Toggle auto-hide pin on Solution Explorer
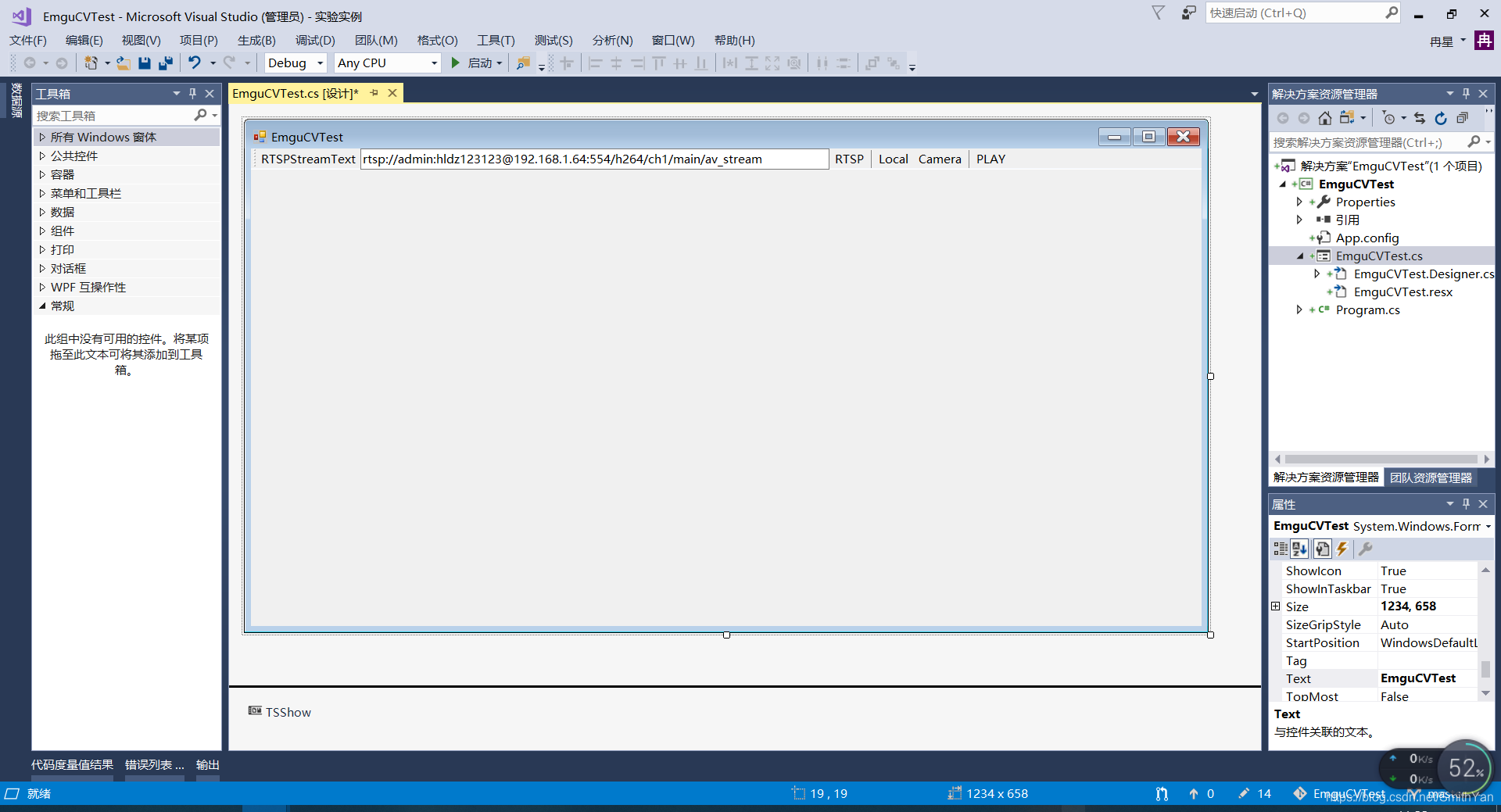The width and height of the screenshot is (1501, 812). click(x=1466, y=93)
